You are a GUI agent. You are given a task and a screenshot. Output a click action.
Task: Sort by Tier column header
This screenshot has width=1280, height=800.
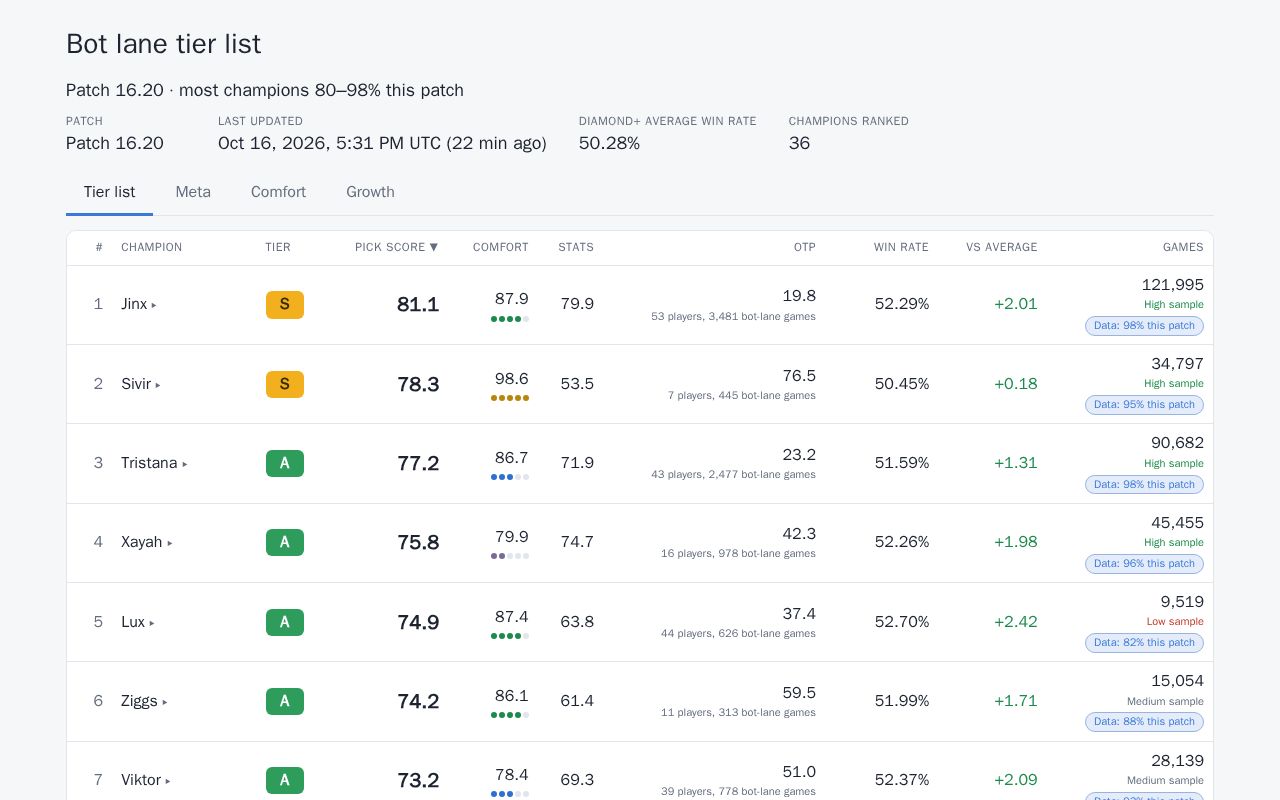(x=278, y=247)
